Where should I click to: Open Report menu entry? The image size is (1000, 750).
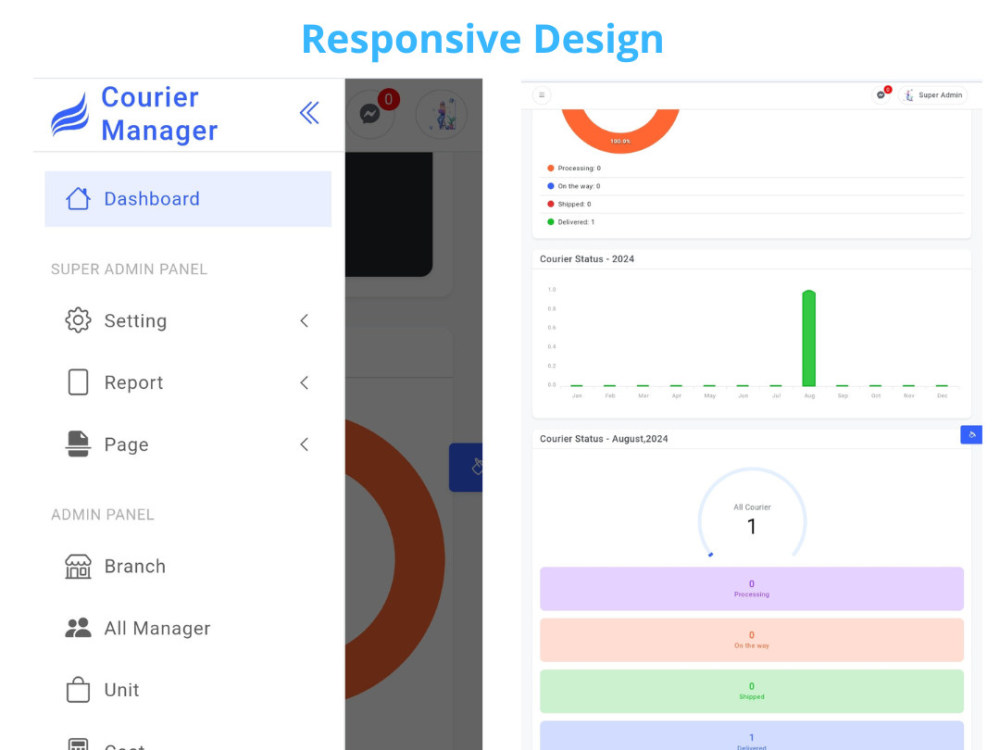click(x=188, y=383)
